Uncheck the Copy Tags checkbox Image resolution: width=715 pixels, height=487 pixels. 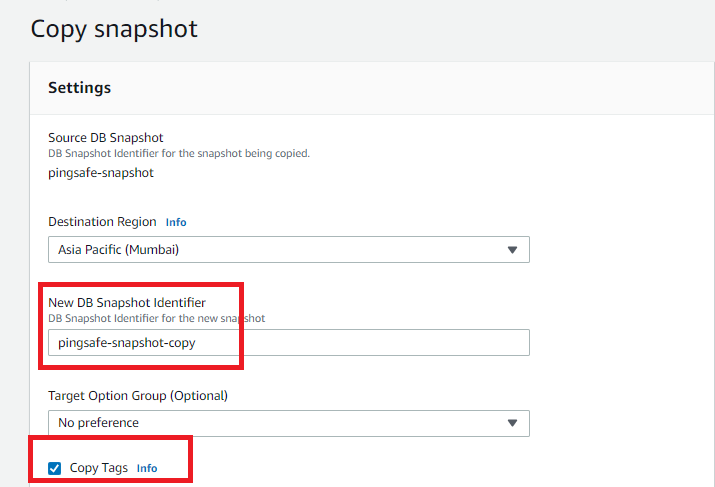click(54, 468)
